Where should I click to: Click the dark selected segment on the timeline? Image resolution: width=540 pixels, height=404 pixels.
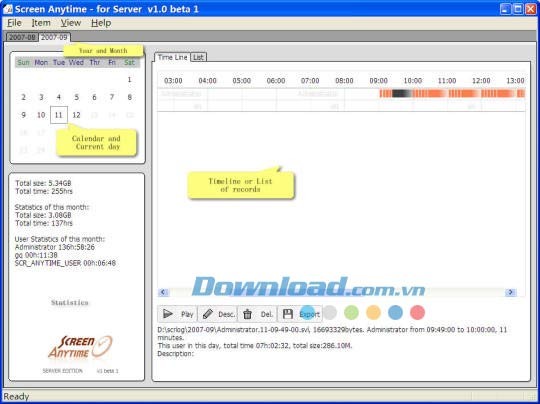401,93
